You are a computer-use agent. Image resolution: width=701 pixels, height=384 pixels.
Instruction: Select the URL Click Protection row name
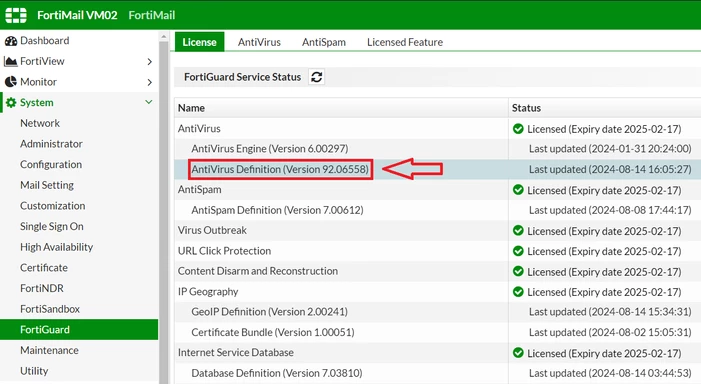tap(224, 251)
